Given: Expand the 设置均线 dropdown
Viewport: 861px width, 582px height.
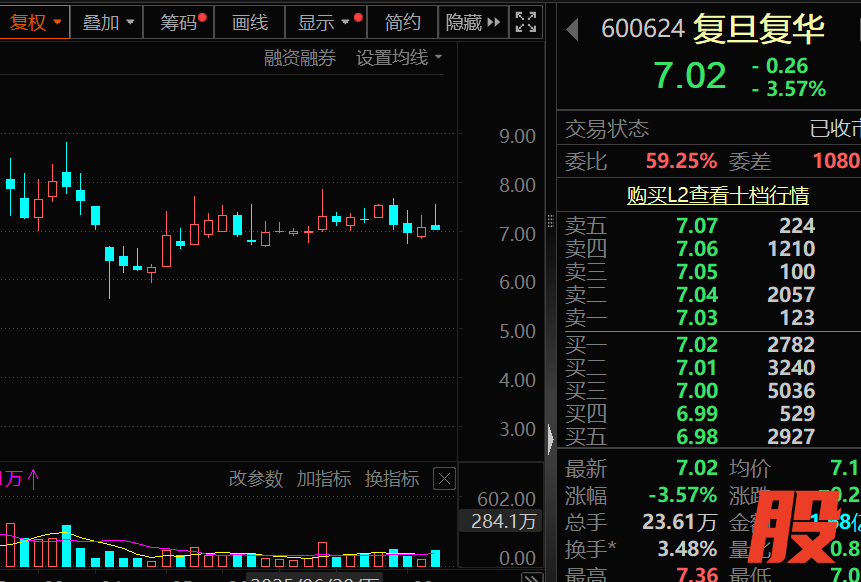Looking at the screenshot, I should click(x=399, y=58).
